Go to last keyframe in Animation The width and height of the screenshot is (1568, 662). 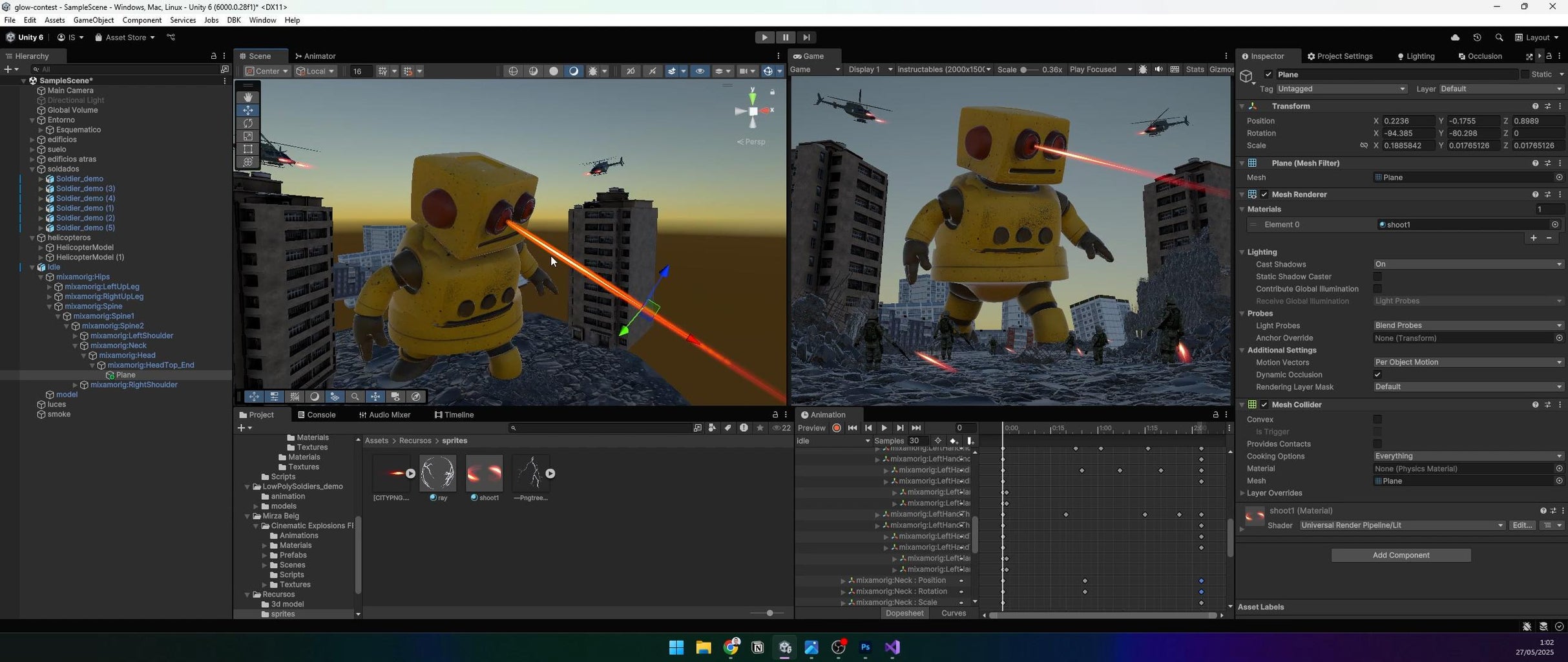916,428
